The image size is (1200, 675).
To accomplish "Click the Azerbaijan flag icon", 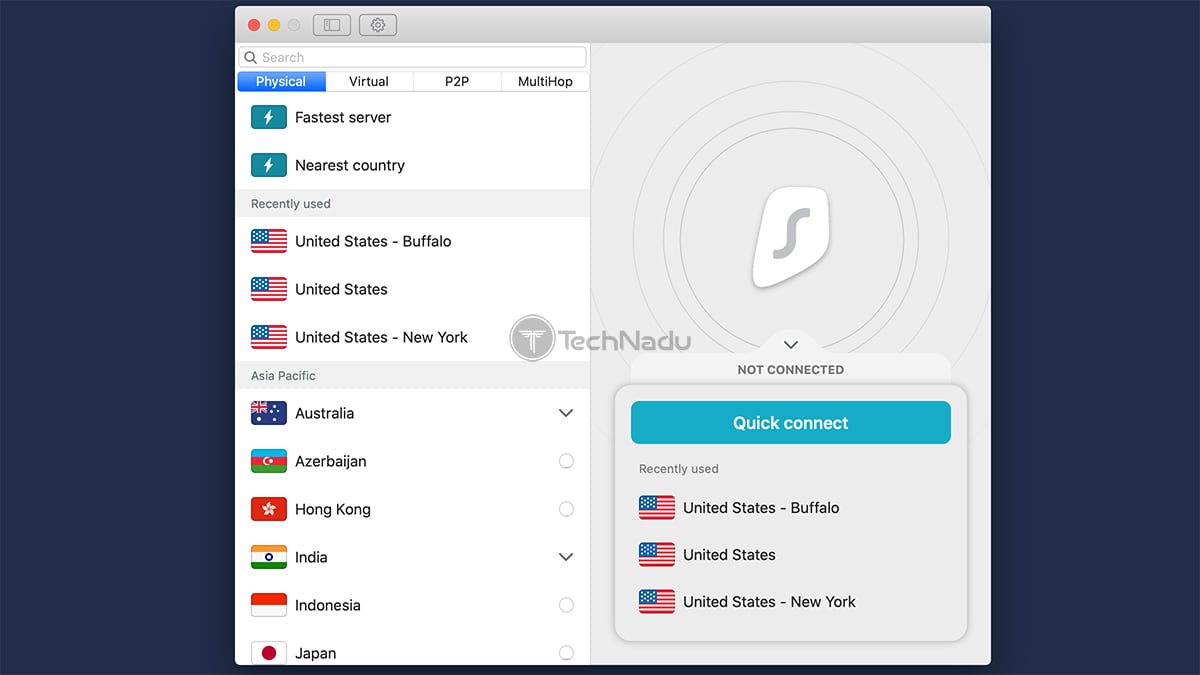I will point(269,461).
